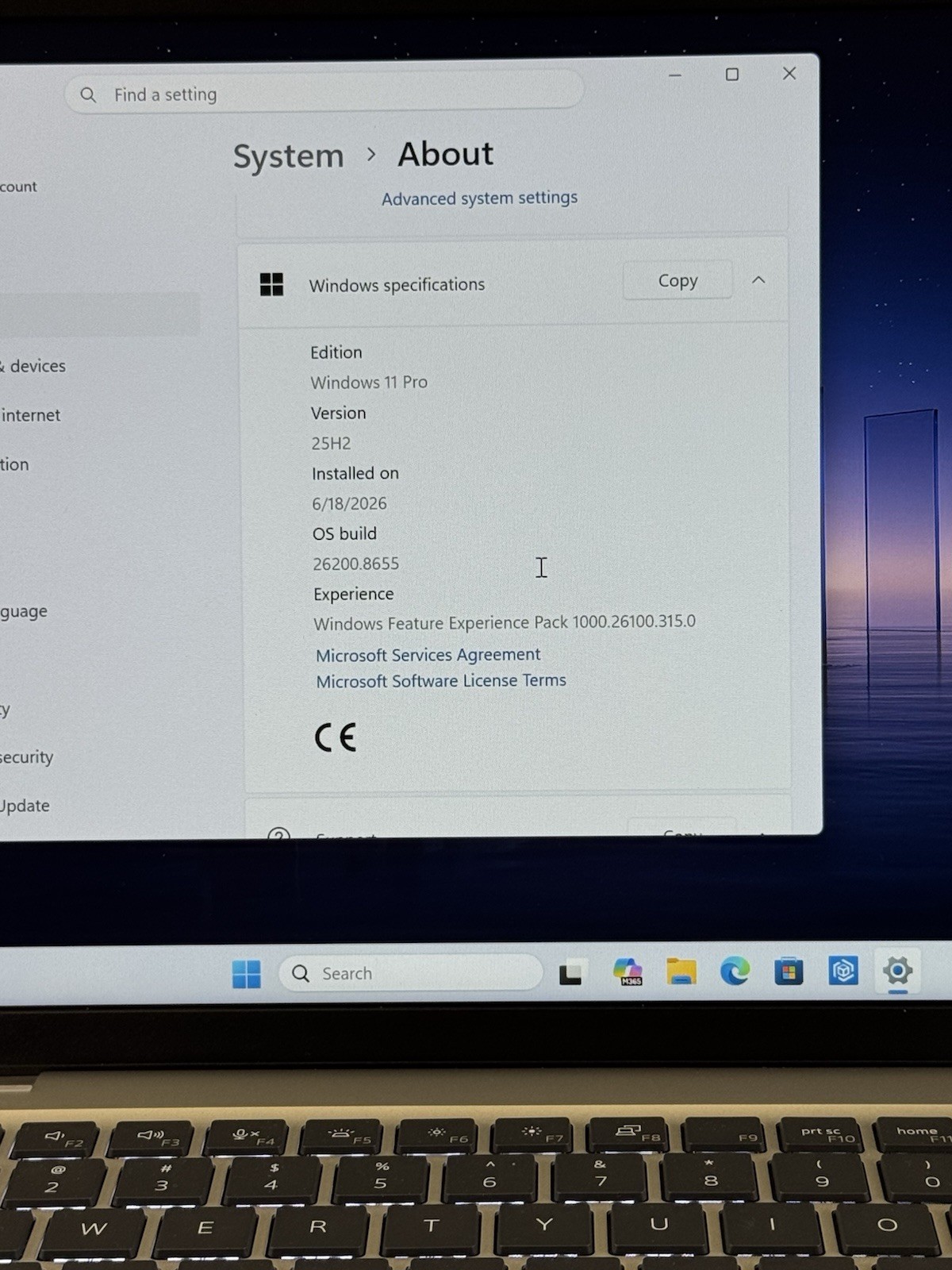Maximize the Settings window
Viewport: 952px width, 1270px height.
pyautogui.click(x=732, y=74)
